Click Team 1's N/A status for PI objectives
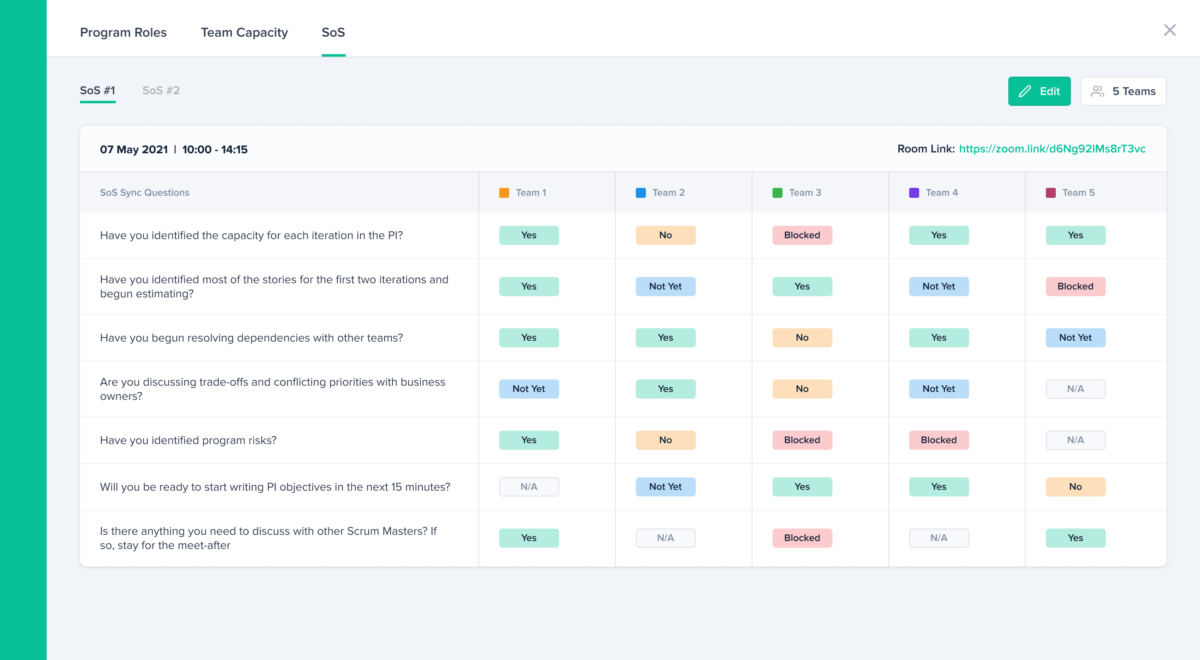This screenshot has width=1200, height=660. [x=529, y=487]
